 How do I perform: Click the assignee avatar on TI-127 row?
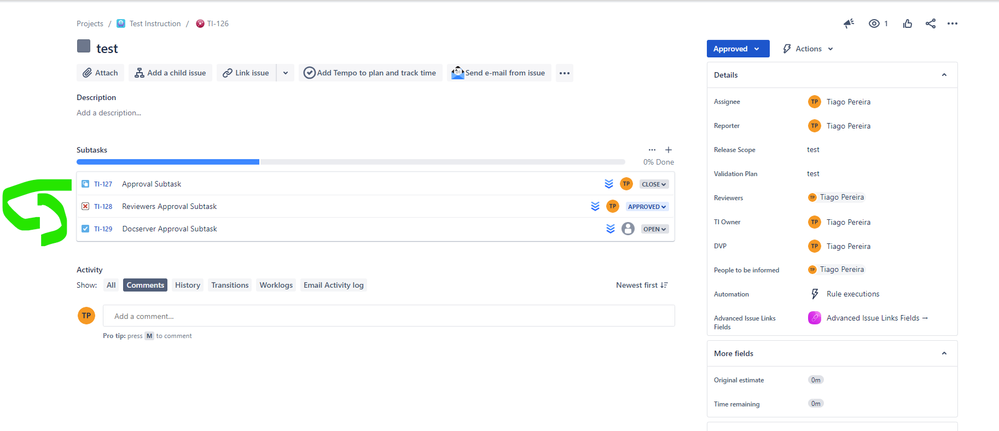(x=626, y=184)
